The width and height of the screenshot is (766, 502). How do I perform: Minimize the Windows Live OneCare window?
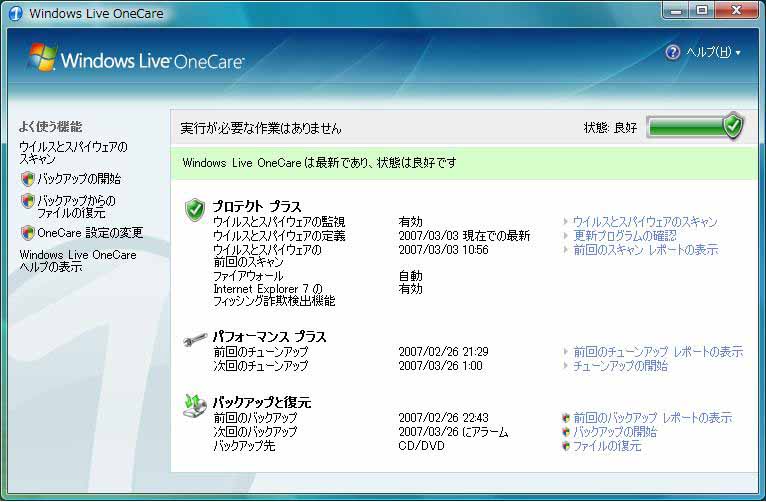point(676,11)
